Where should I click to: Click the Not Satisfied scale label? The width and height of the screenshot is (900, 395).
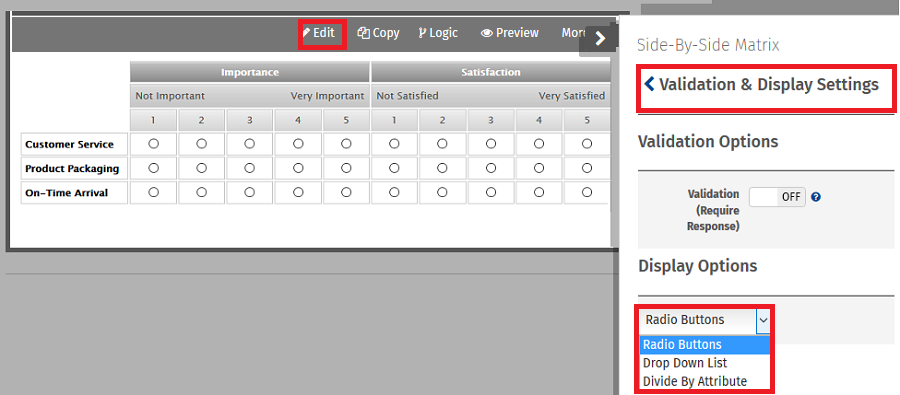(x=408, y=96)
